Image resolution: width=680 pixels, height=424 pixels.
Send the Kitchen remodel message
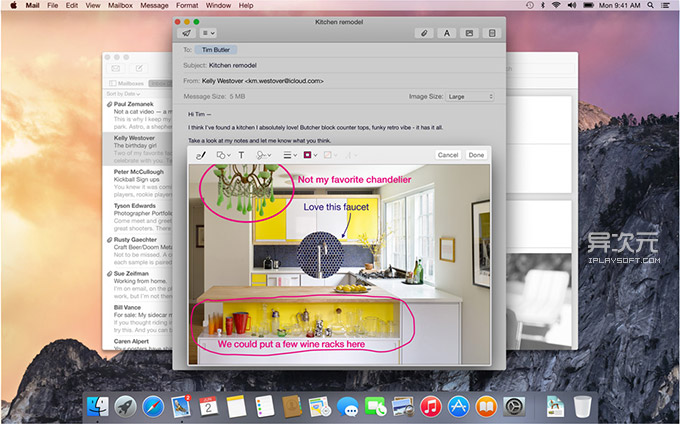click(186, 33)
